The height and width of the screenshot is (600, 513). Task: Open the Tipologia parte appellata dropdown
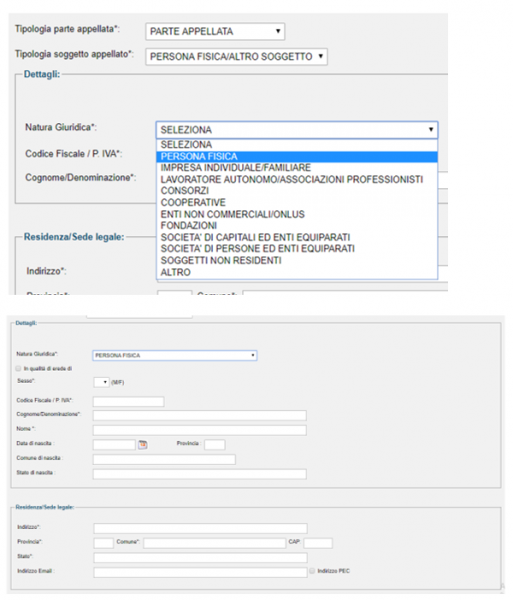pyautogui.click(x=215, y=31)
